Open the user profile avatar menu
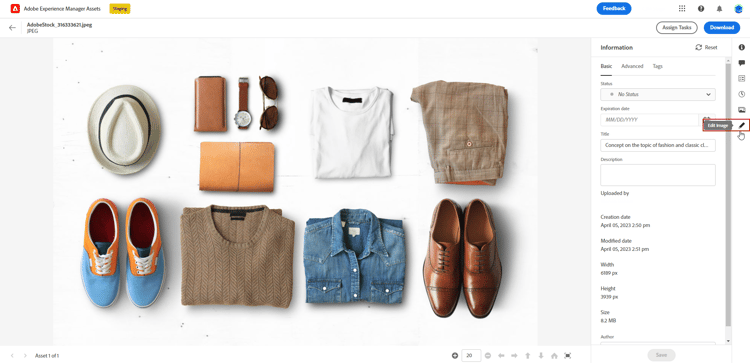This screenshot has width=750, height=363. [738, 9]
